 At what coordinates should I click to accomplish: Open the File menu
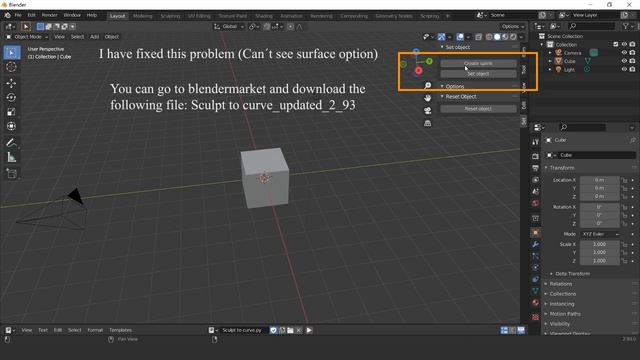[18, 15]
